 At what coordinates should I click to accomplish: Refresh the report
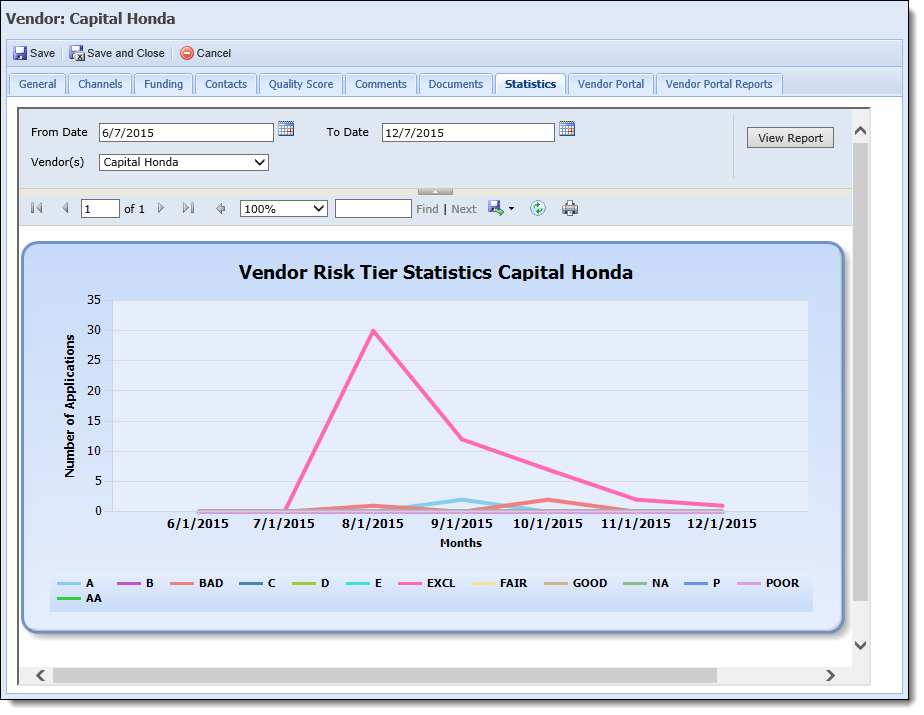[x=537, y=208]
